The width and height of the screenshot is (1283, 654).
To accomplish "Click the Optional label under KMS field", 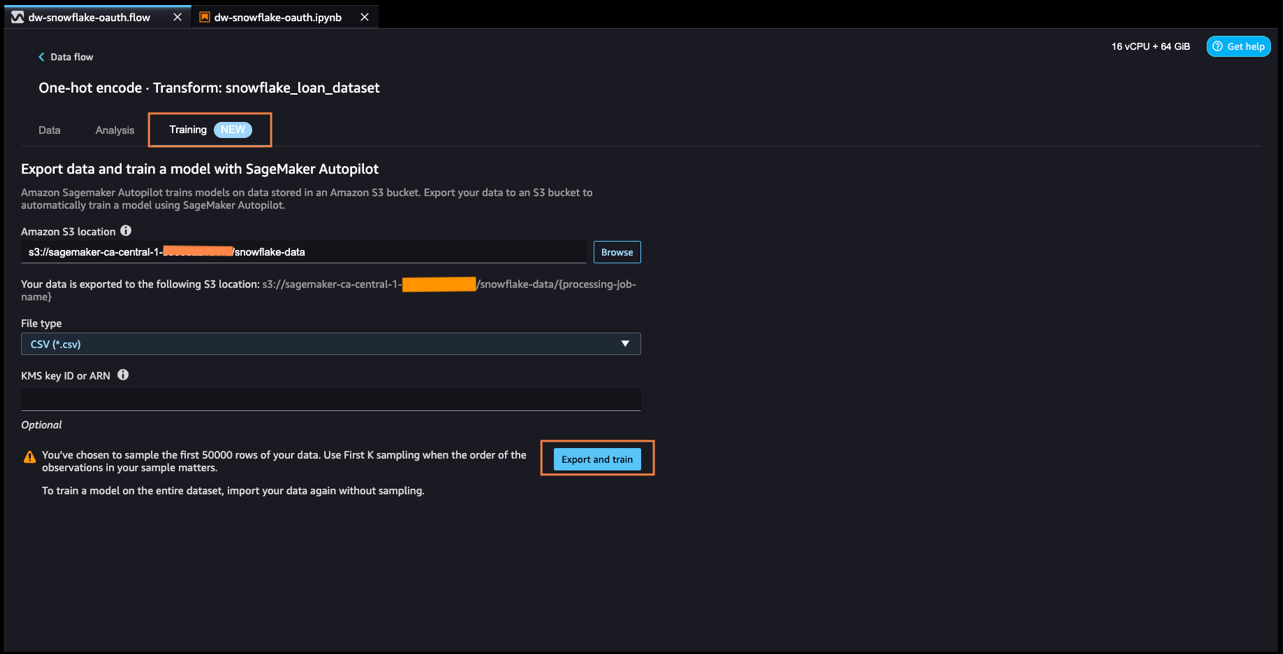I will 42,425.
